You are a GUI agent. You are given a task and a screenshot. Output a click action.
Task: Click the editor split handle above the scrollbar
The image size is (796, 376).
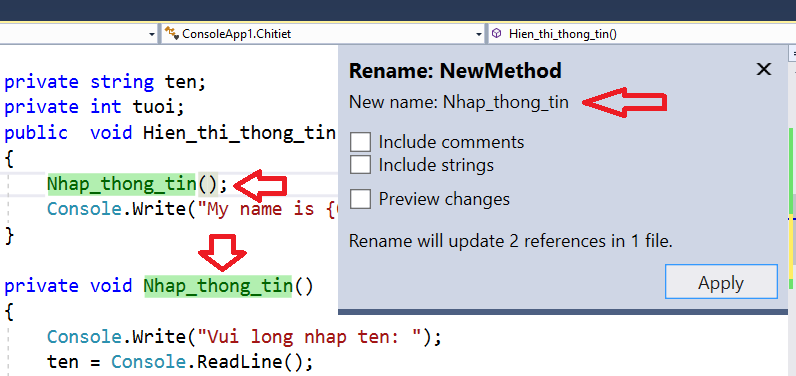click(792, 53)
